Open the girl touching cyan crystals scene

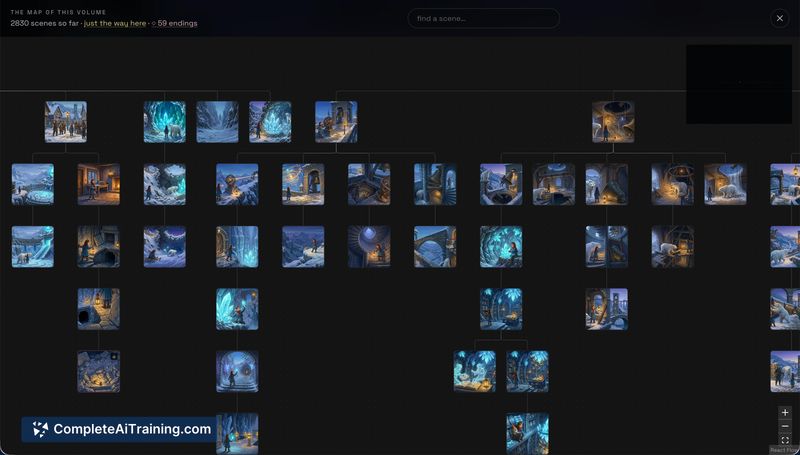(501, 247)
